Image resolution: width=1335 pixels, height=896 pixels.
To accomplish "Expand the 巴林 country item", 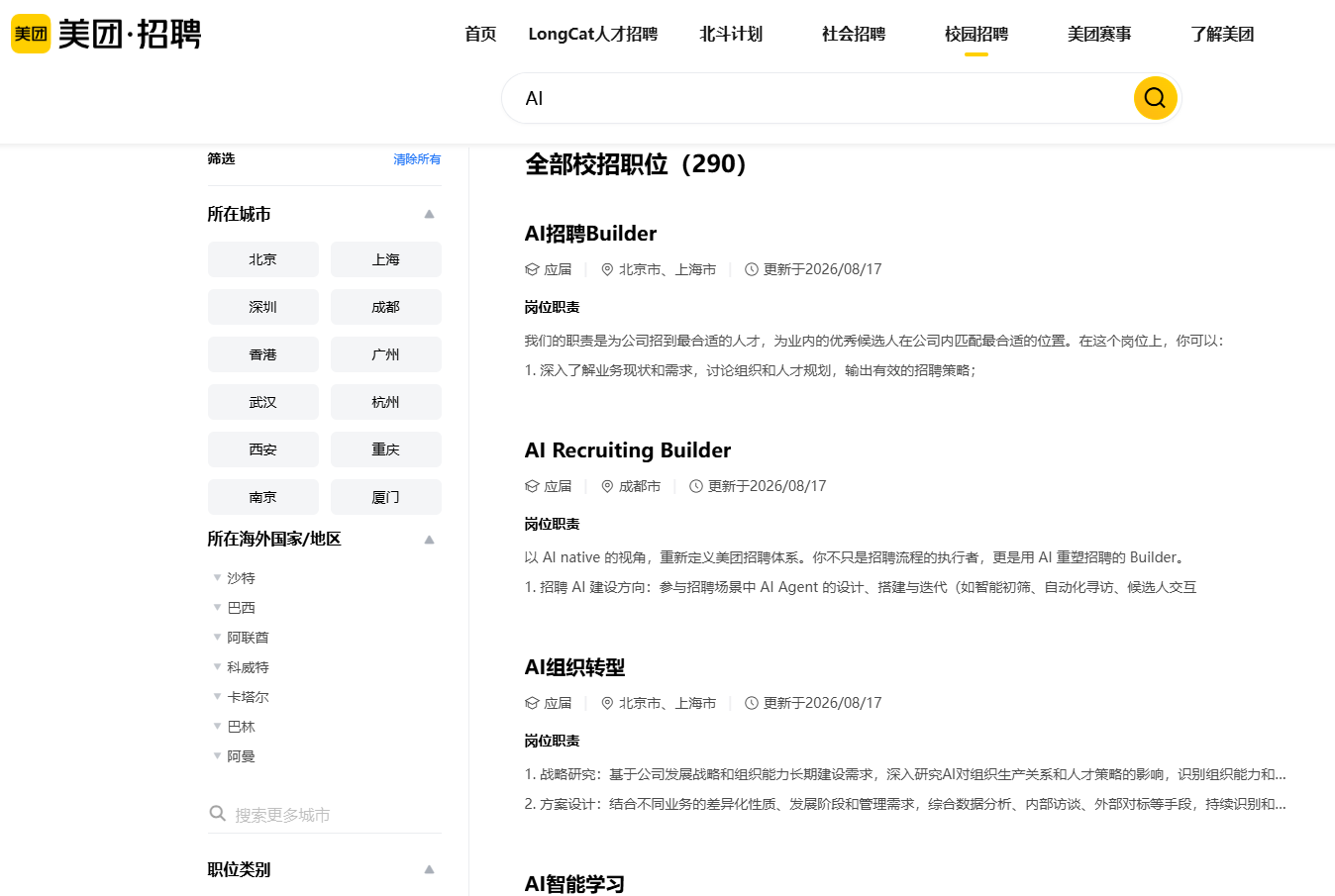I will (217, 726).
